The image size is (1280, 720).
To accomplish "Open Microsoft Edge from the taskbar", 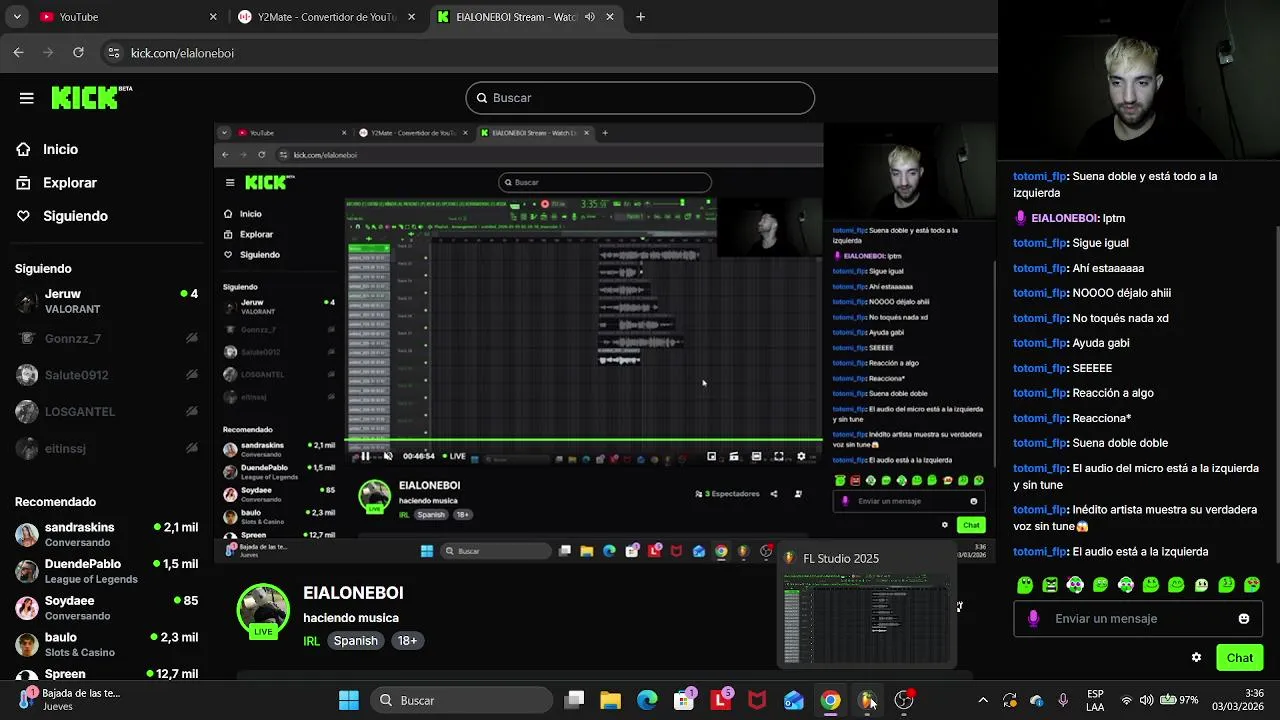I will (647, 701).
